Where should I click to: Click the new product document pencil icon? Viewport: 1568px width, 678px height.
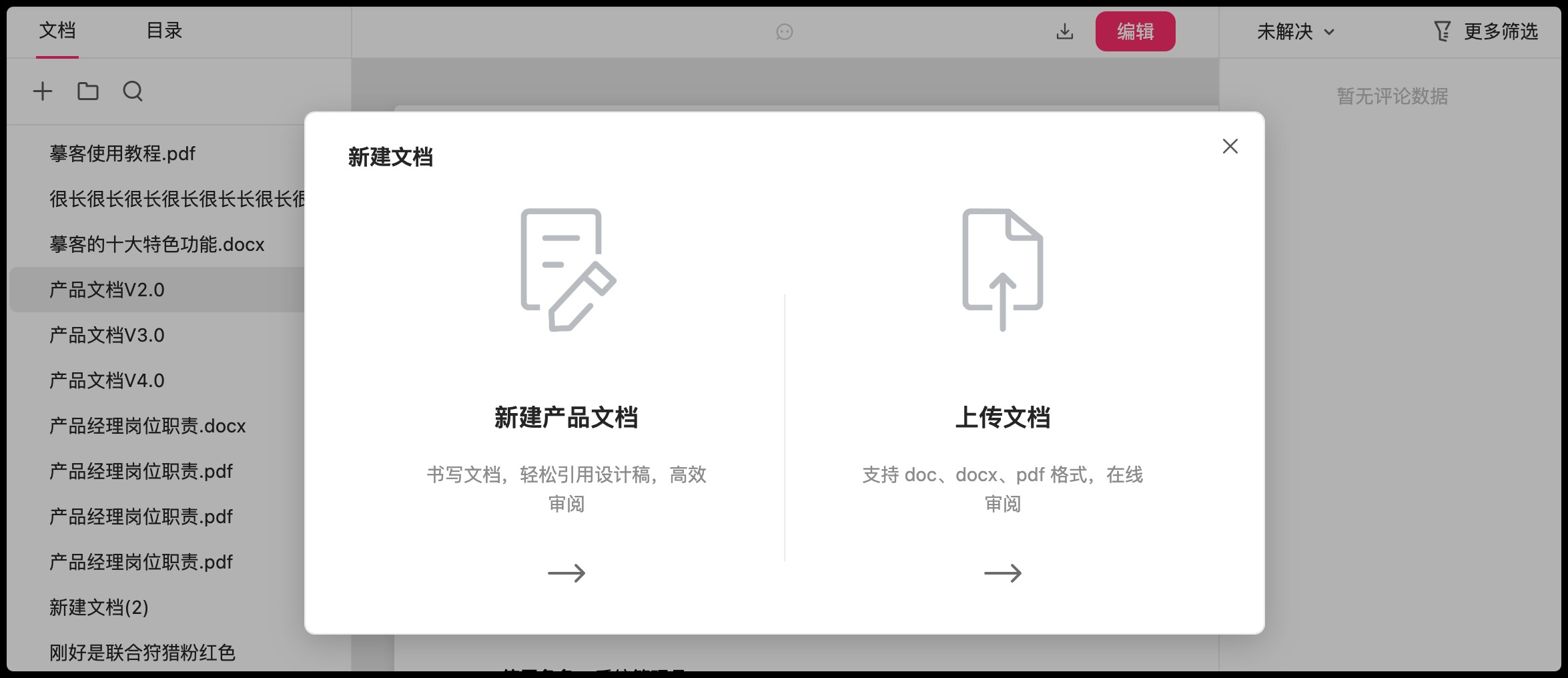coord(567,270)
